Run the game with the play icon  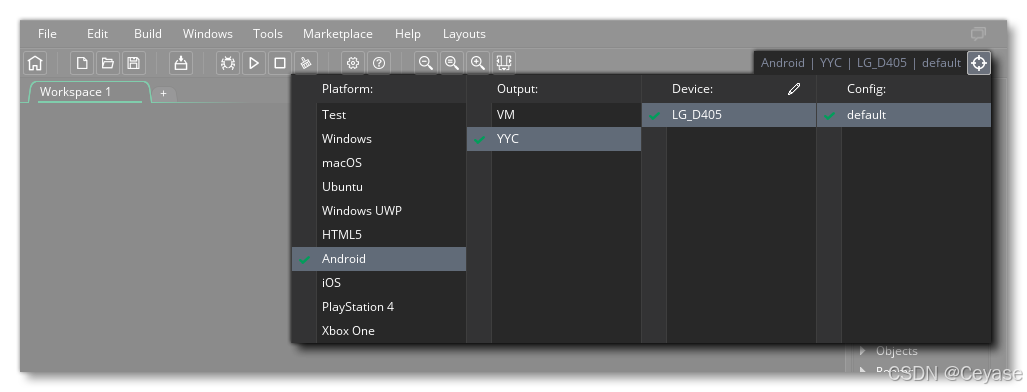[x=253, y=63]
